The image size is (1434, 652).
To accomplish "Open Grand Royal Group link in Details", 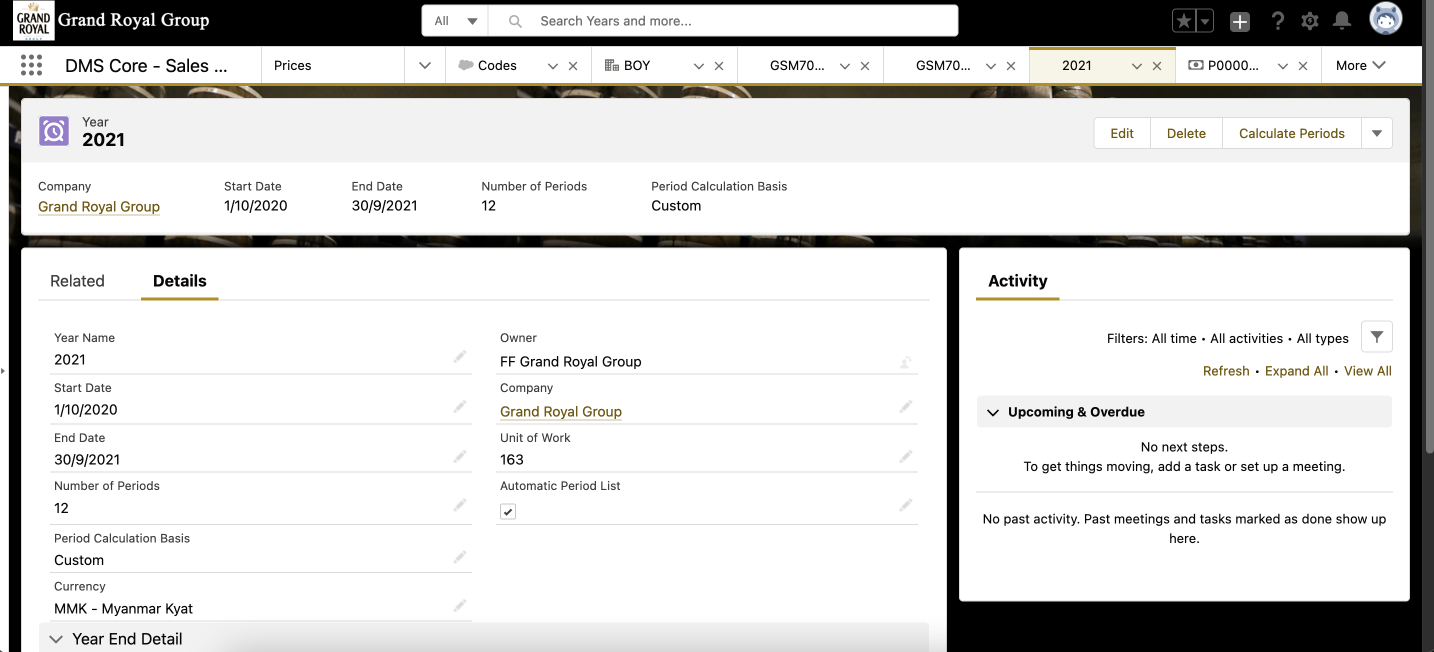I will pyautogui.click(x=561, y=411).
